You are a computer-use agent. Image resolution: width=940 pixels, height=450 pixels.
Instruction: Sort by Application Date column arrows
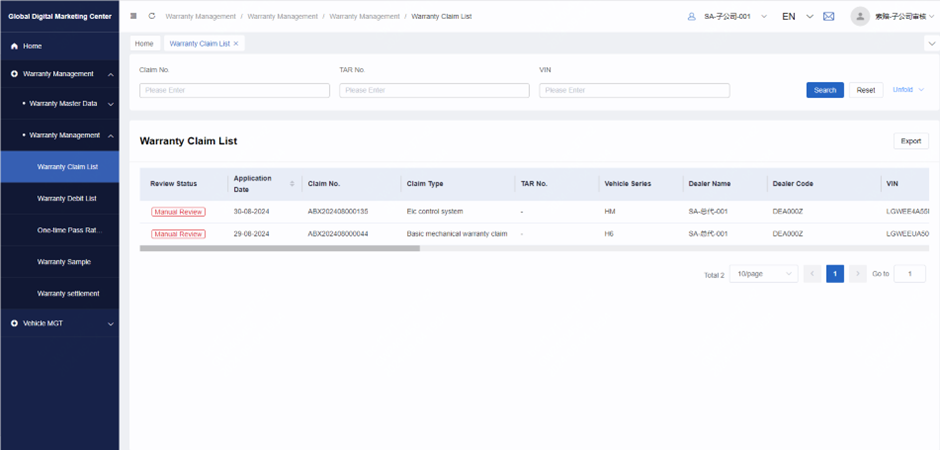tap(293, 183)
